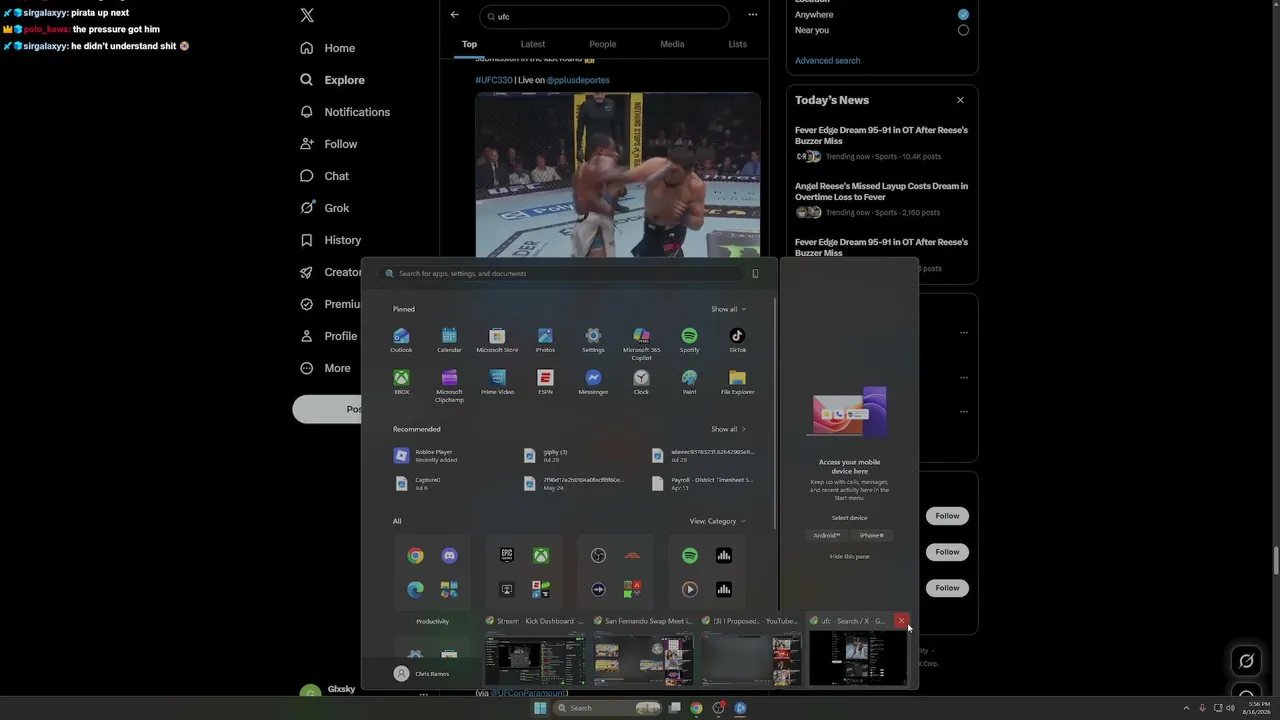This screenshot has height=720, width=1280.
Task: Open Roblox Player from Recommended
Action: (426, 455)
